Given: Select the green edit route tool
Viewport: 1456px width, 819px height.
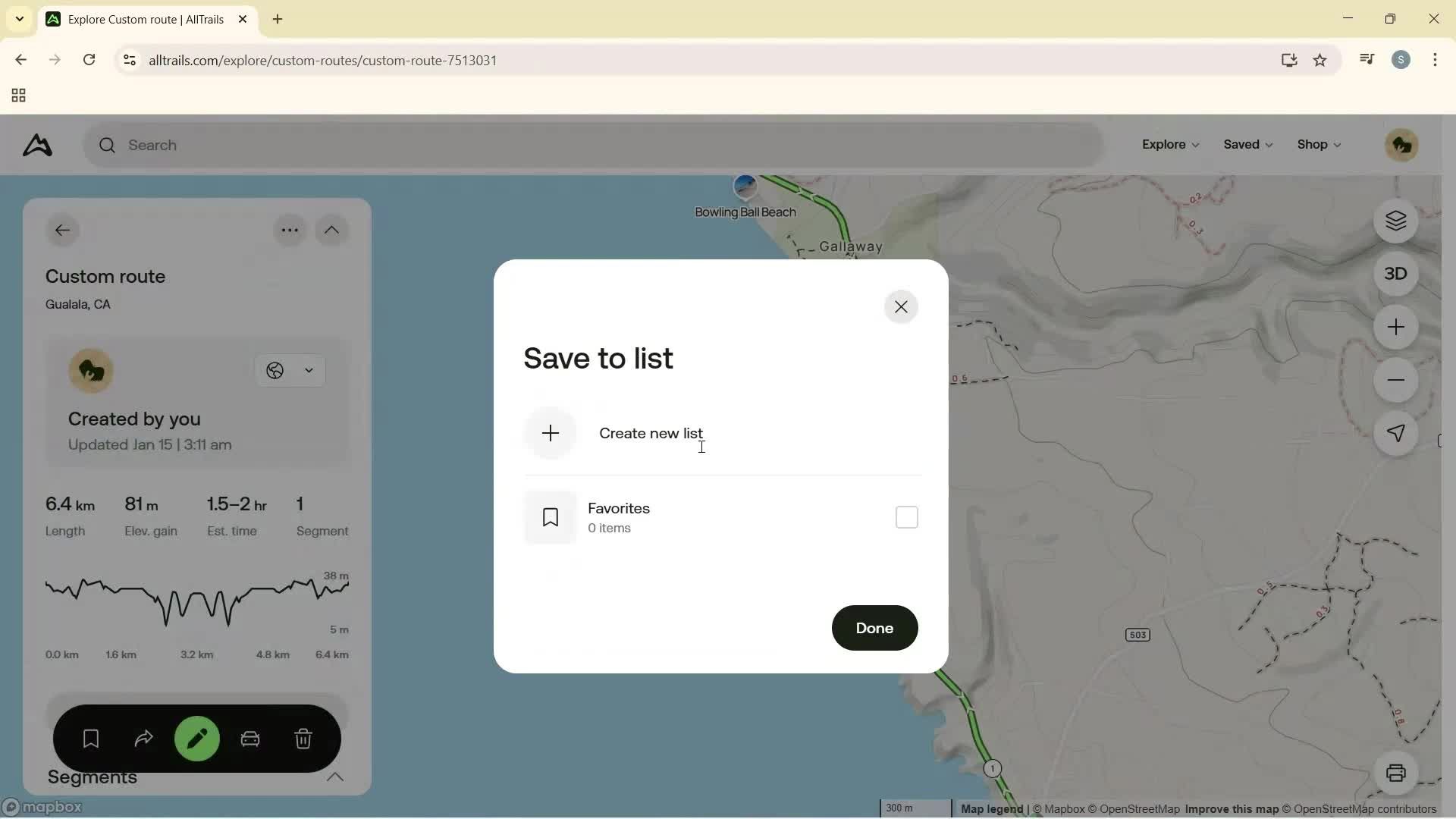Looking at the screenshot, I should click(197, 738).
